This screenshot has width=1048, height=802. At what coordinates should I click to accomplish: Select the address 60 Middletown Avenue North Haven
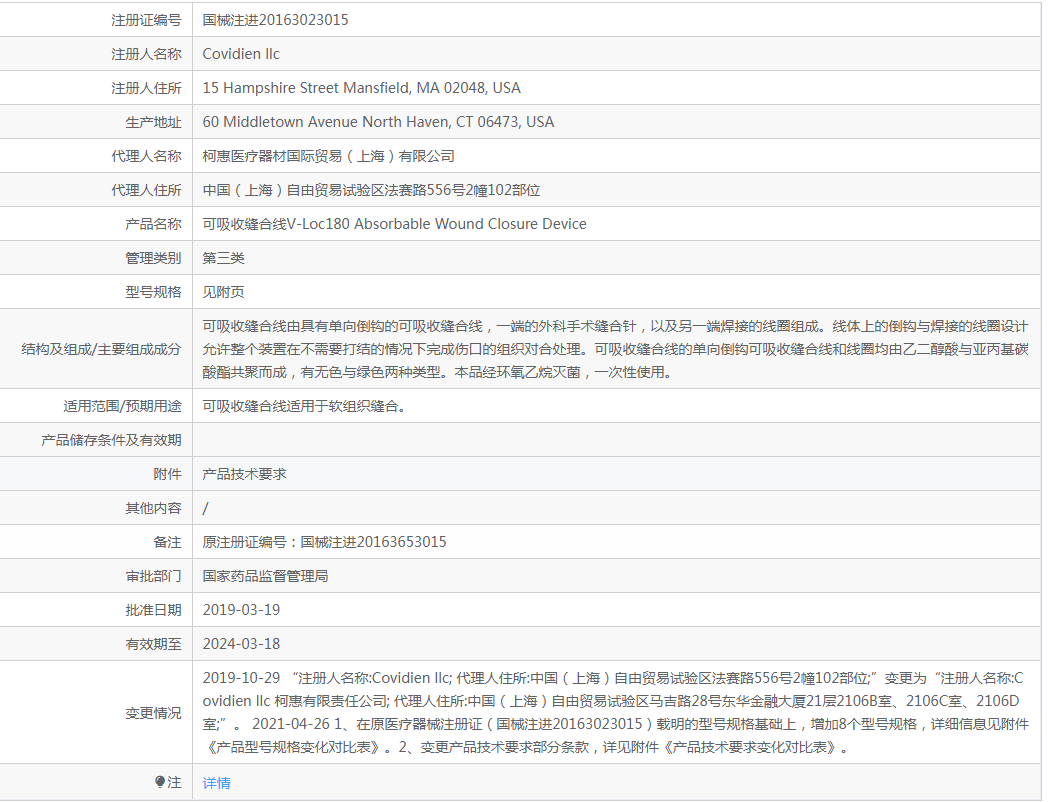378,122
